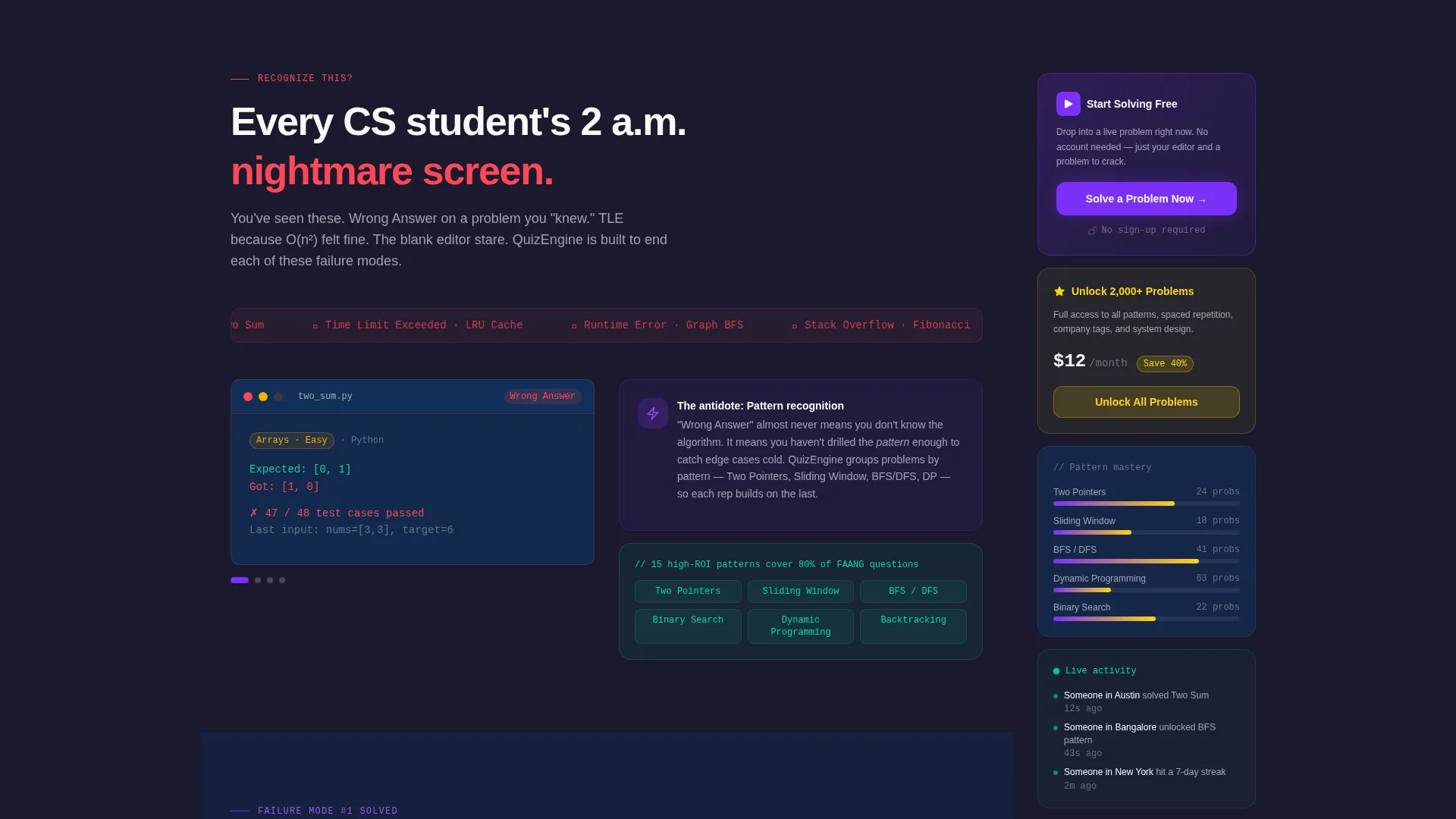The image size is (1456, 819).
Task: Select the Dynamic Programming pattern chip
Action: click(x=801, y=626)
